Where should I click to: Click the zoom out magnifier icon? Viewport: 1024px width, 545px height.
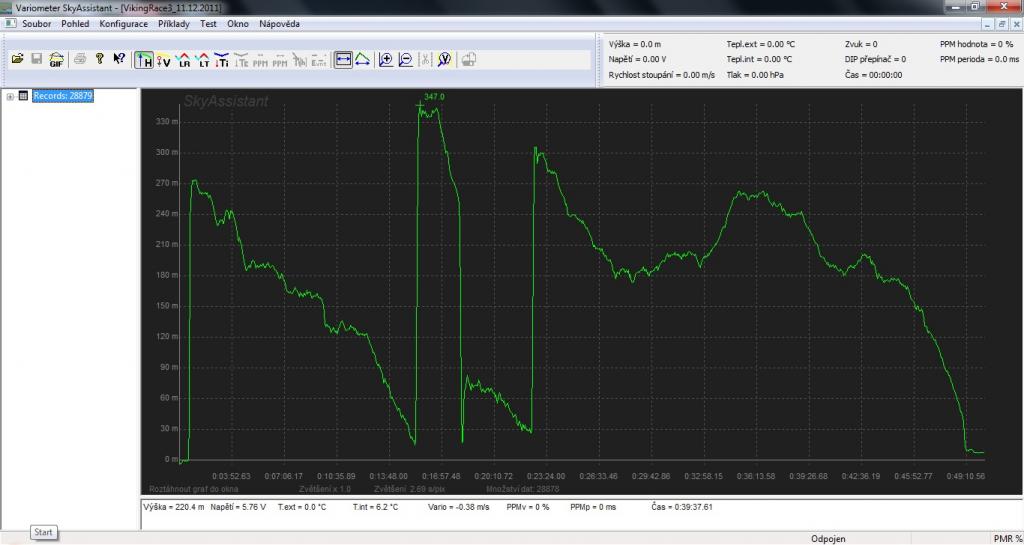[405, 59]
